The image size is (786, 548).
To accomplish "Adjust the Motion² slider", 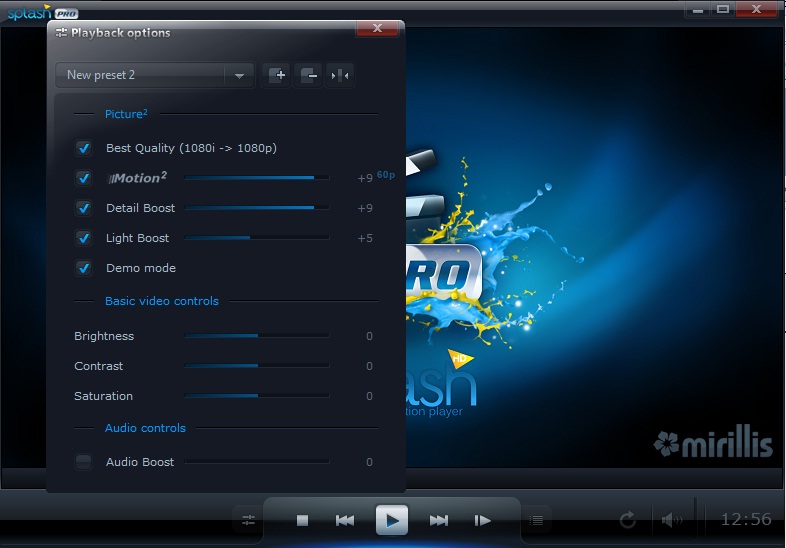I will coord(257,177).
